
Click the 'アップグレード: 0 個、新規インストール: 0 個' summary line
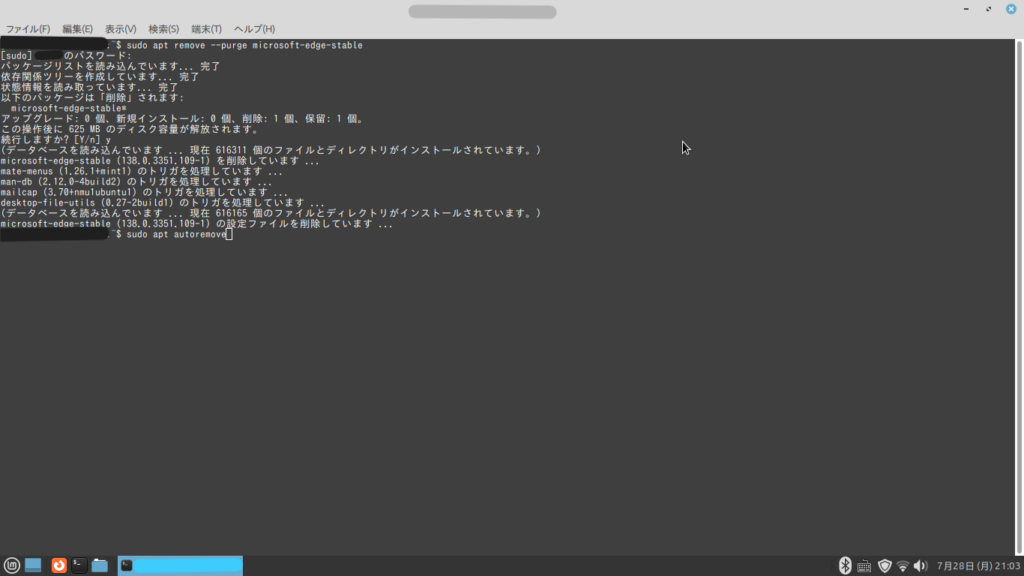(x=182, y=119)
